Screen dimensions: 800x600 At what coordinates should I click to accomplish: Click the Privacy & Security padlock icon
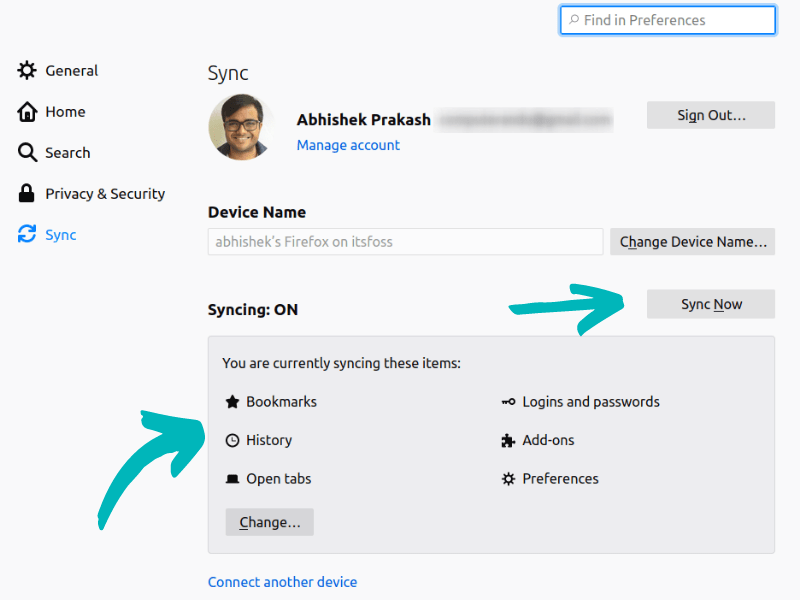click(27, 194)
